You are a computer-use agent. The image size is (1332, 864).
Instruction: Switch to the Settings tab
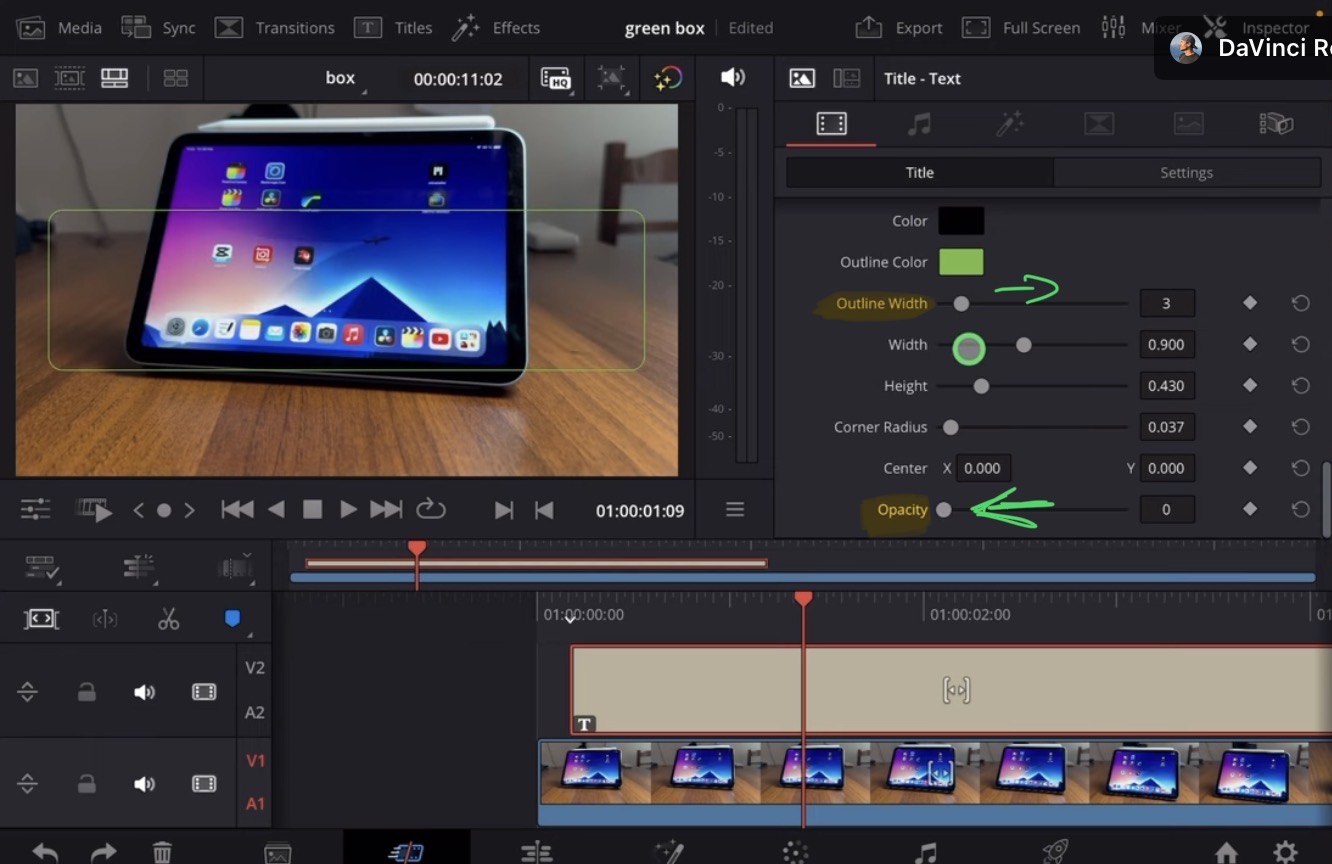coord(1186,173)
